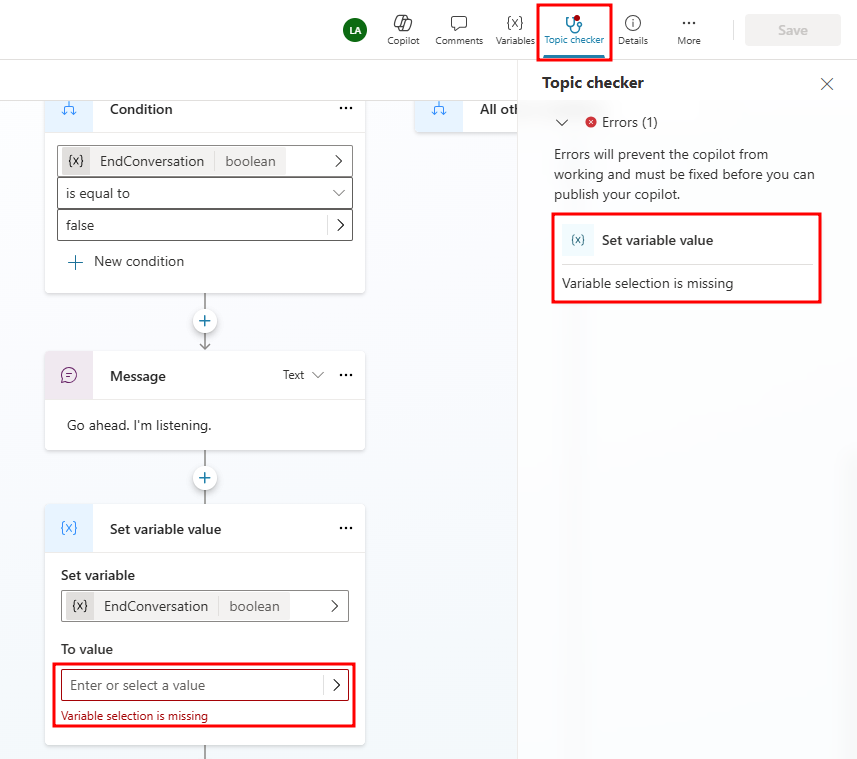Image resolution: width=857 pixels, height=759 pixels.
Task: Open the Variables panel icon
Action: point(515,24)
